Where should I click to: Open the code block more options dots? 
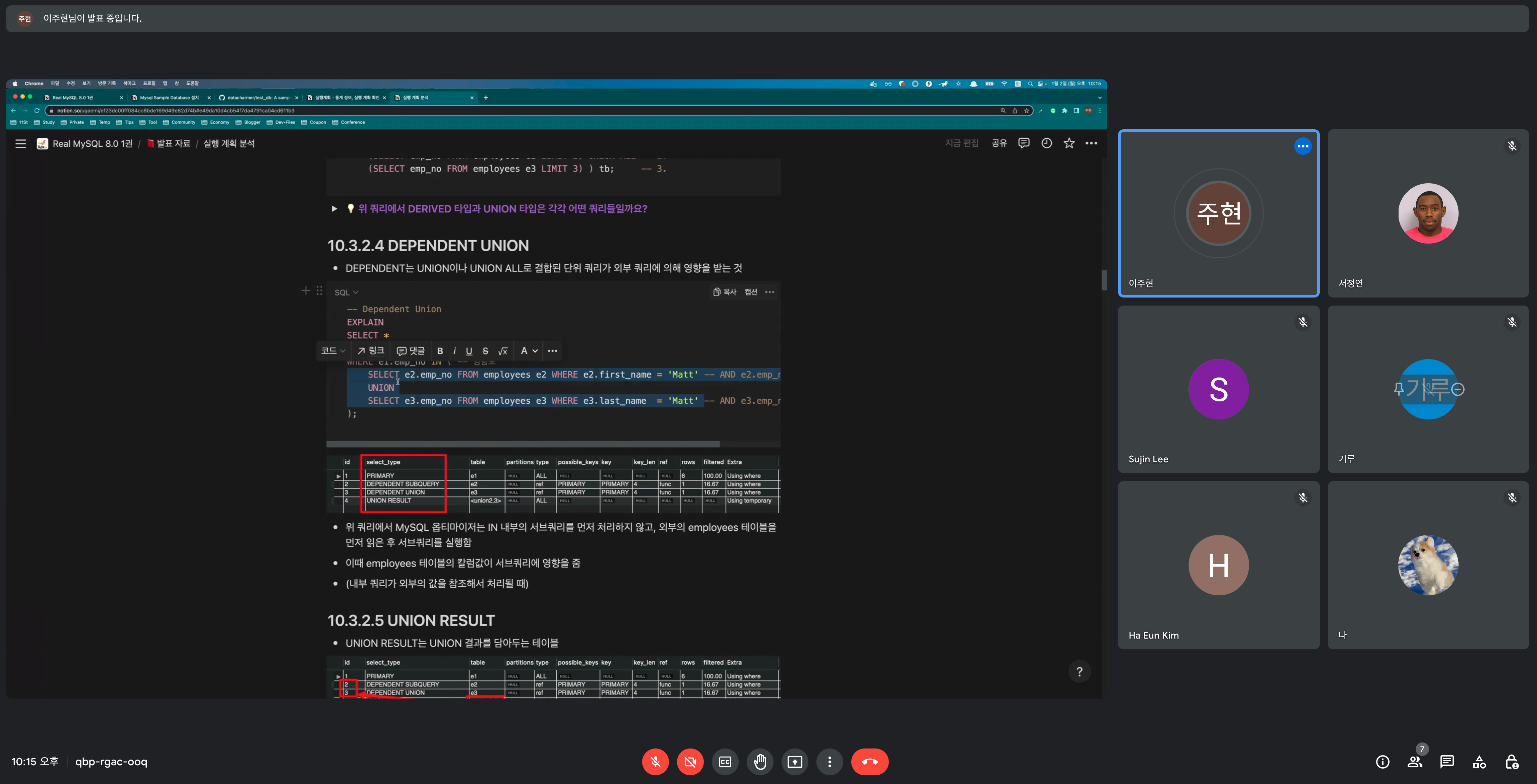(x=770, y=292)
